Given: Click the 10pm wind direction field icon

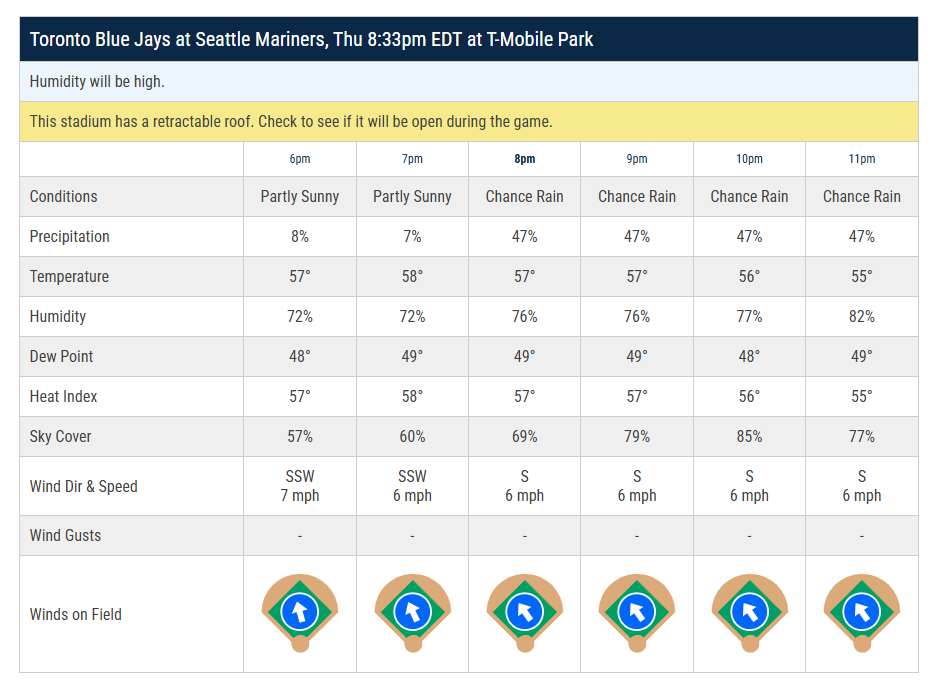Looking at the screenshot, I should (x=749, y=612).
